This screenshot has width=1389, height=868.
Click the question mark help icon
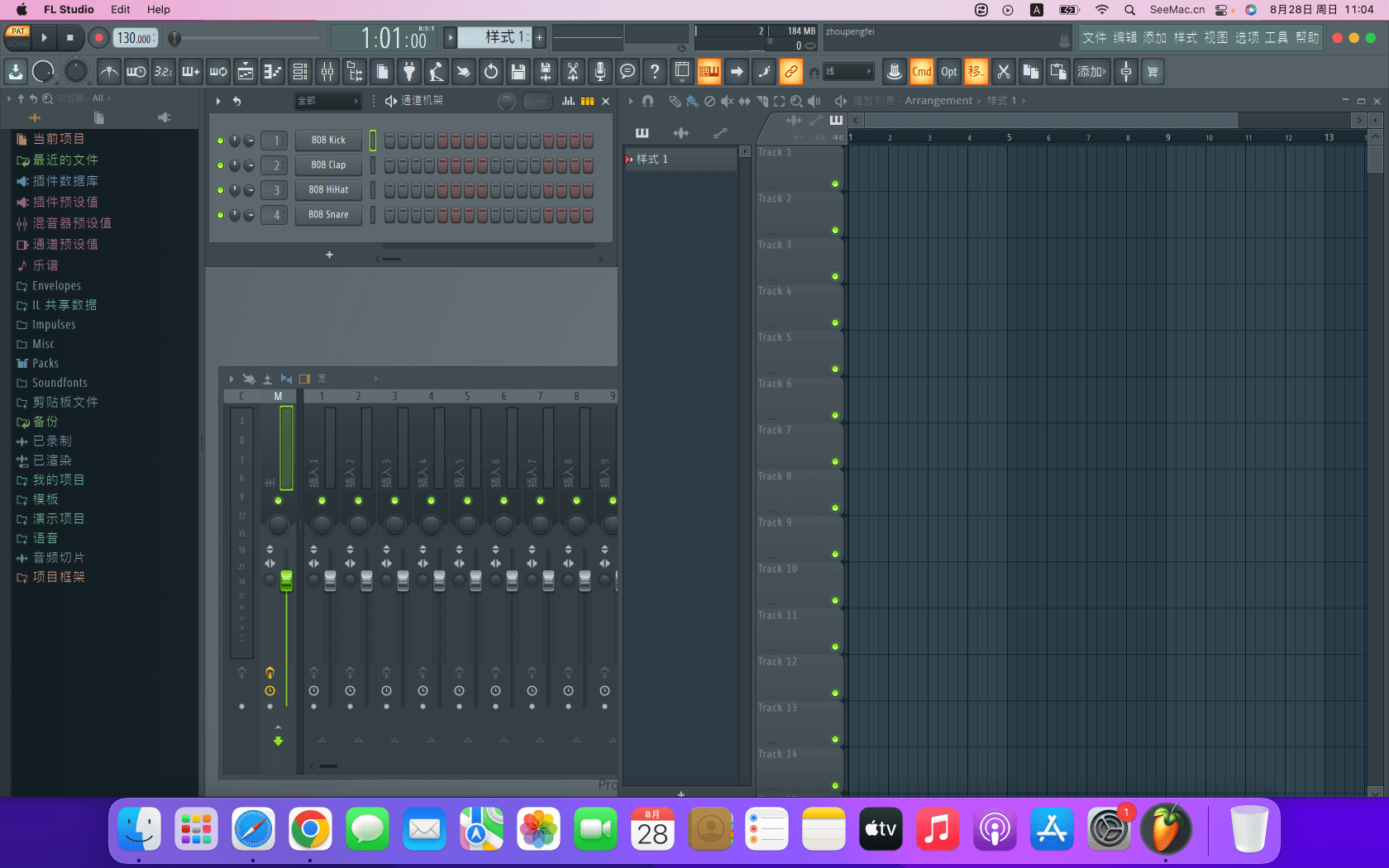coord(655,72)
